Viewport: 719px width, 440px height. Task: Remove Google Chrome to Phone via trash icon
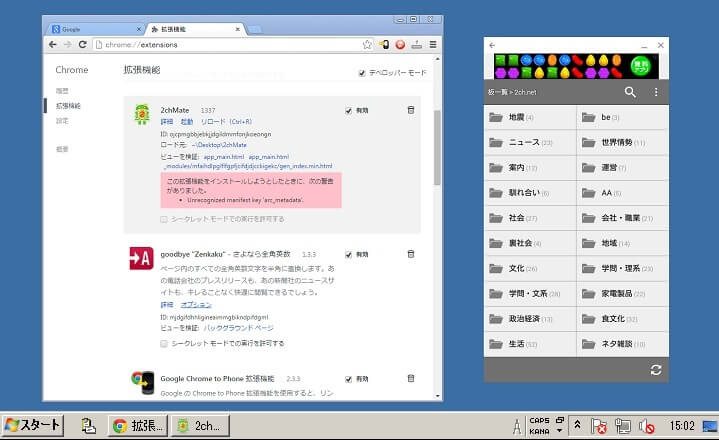411,379
